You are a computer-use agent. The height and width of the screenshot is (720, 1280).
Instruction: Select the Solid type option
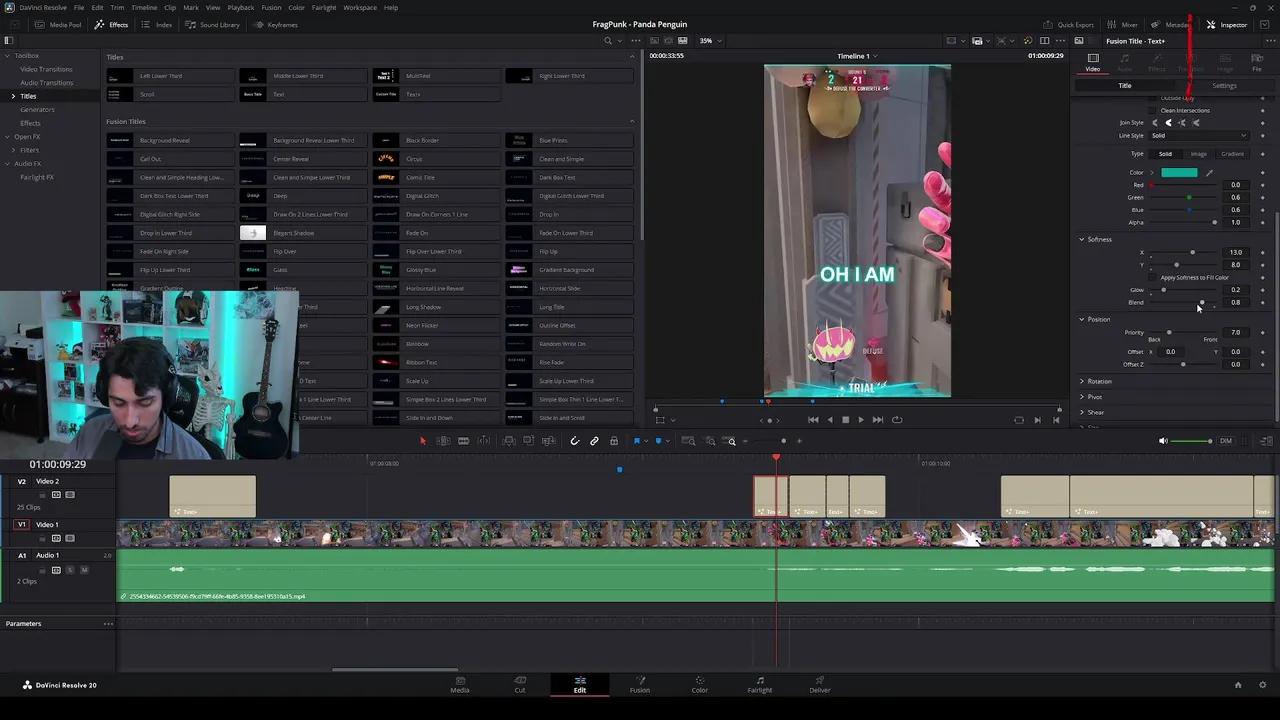click(x=1165, y=154)
